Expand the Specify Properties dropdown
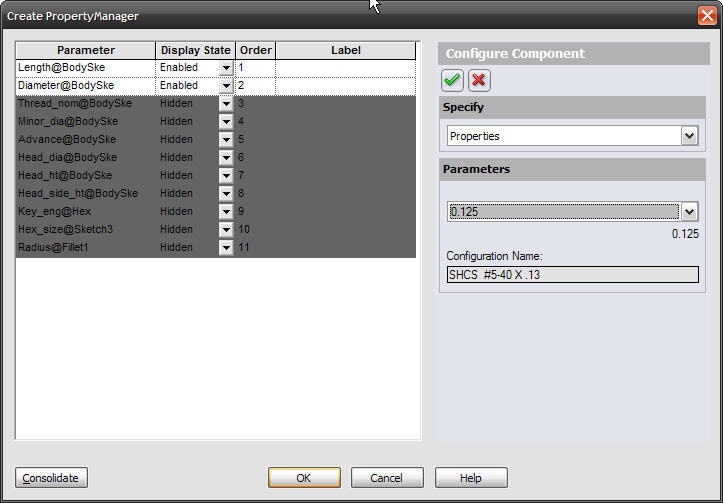Viewport: 723px width, 503px height. (x=690, y=136)
